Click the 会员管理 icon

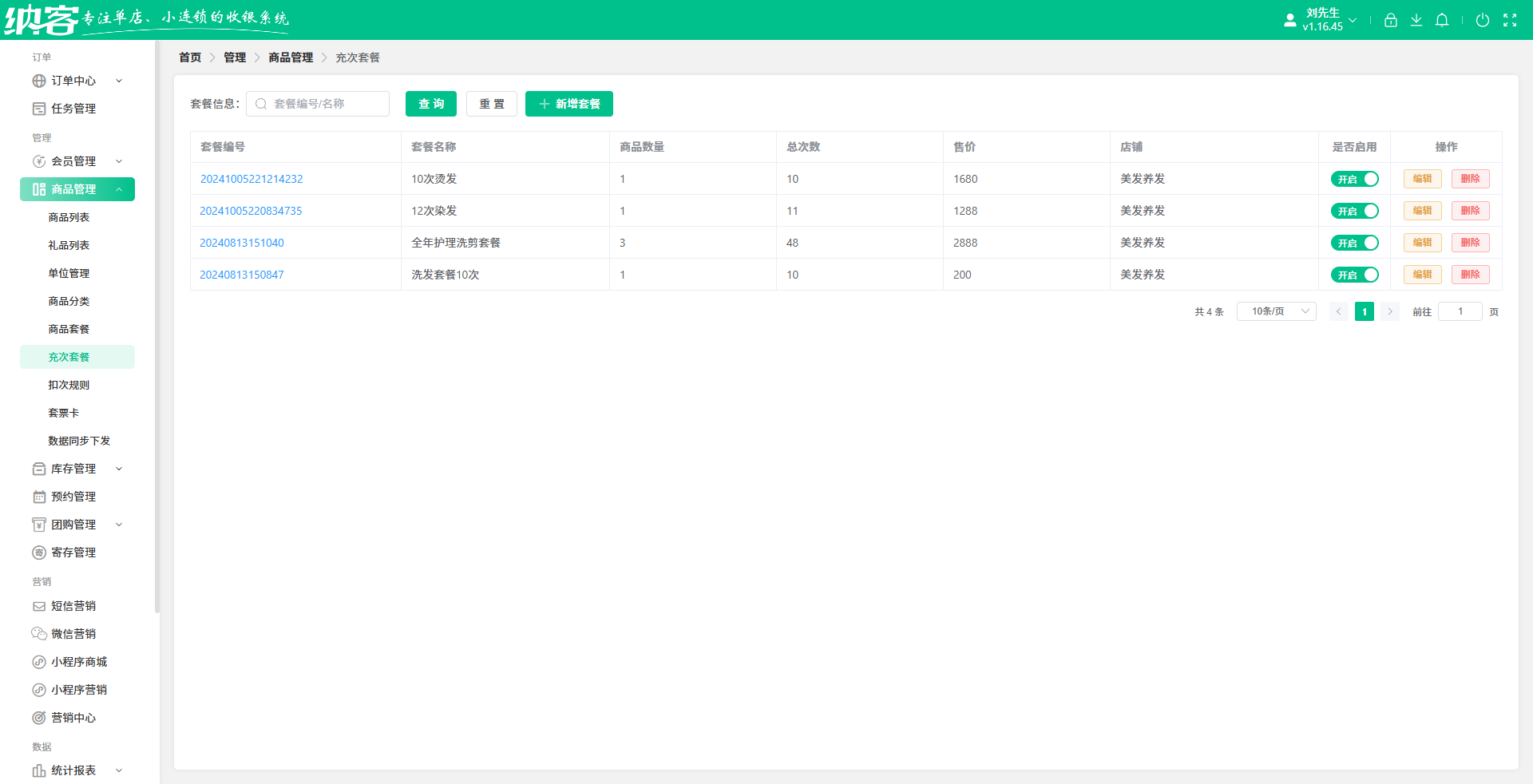click(39, 161)
